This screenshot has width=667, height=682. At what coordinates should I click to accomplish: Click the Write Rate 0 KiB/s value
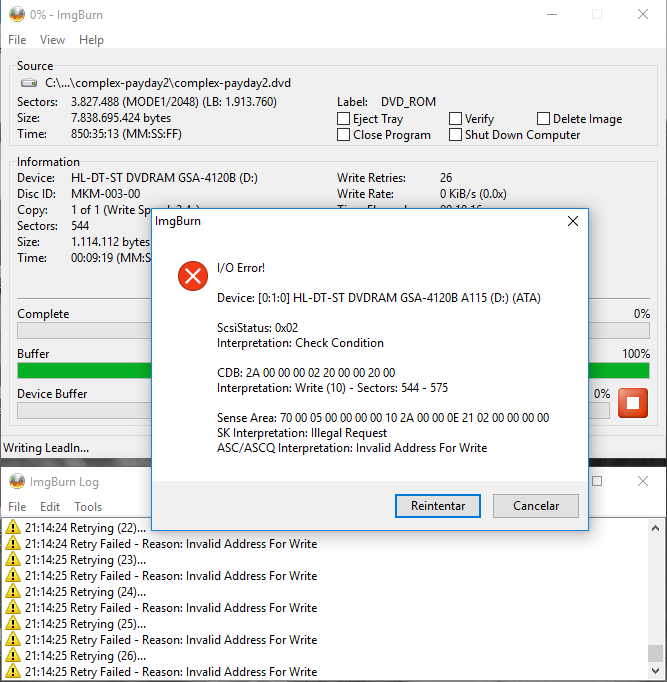coord(473,194)
